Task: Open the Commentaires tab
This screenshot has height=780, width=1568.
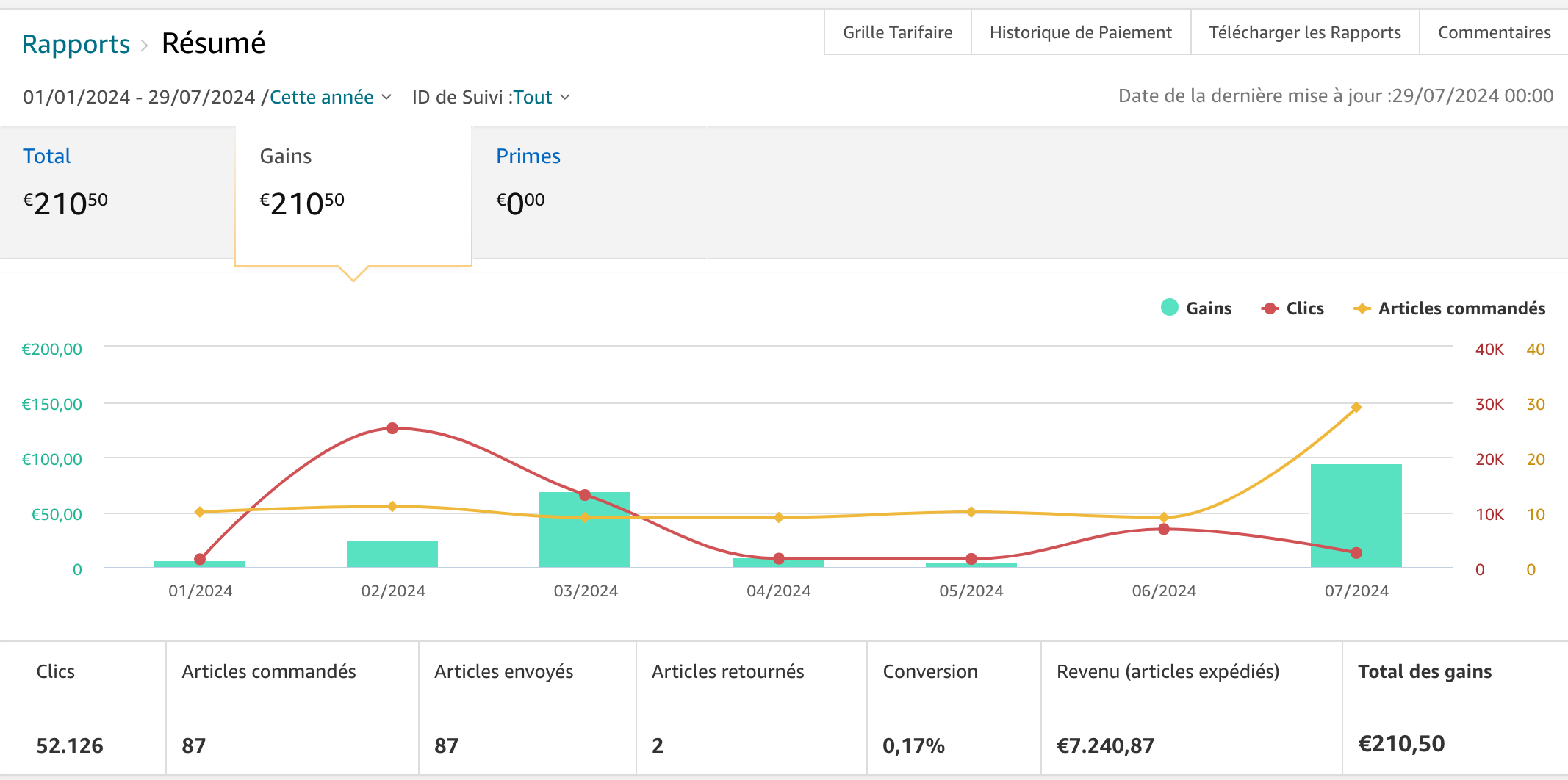Action: (x=1494, y=32)
